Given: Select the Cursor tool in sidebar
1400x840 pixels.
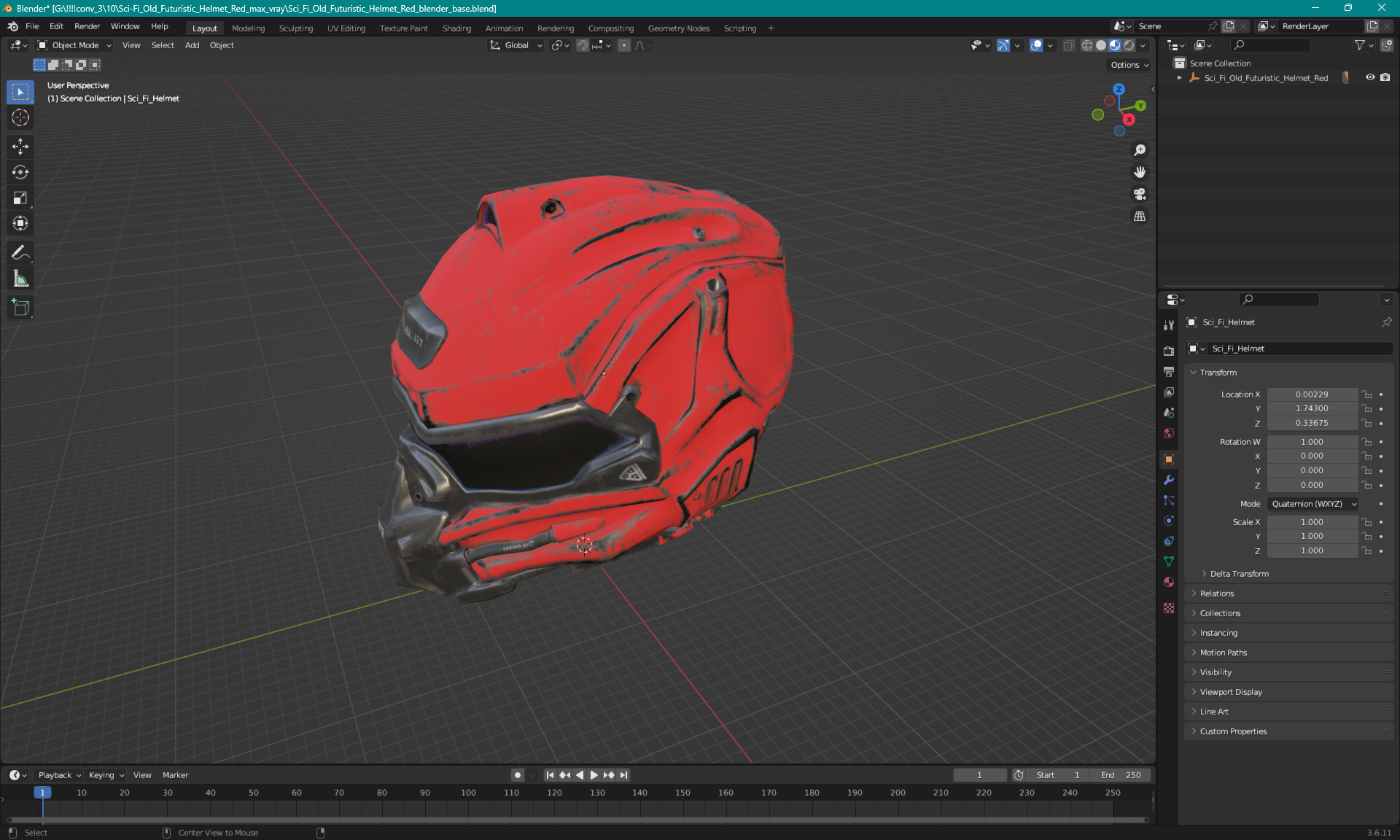Looking at the screenshot, I should click(x=22, y=118).
